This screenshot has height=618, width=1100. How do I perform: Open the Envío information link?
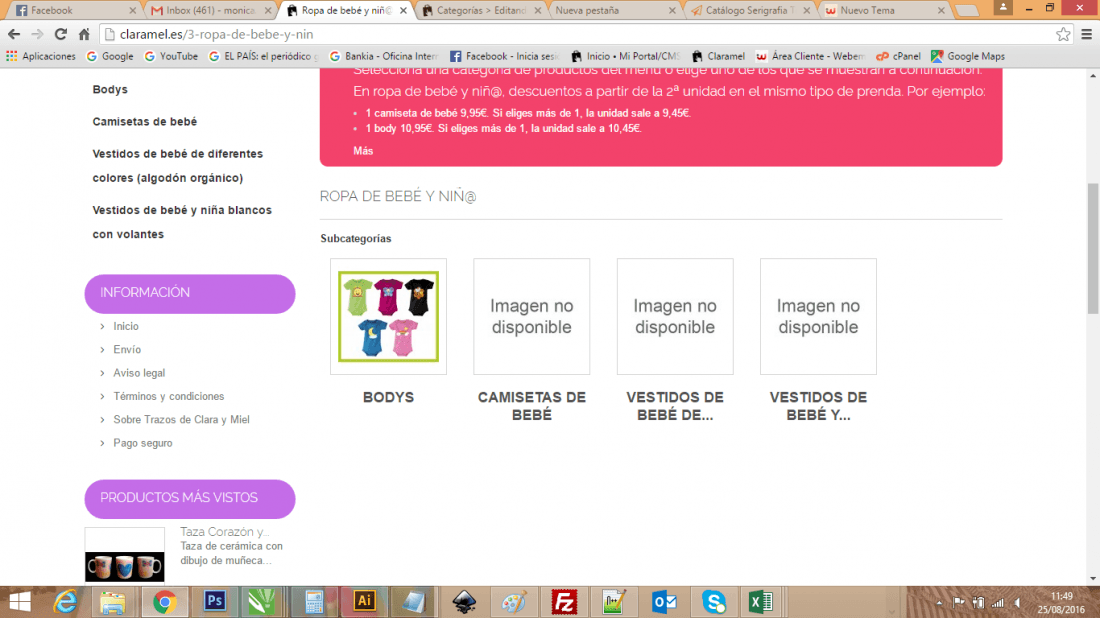(127, 349)
